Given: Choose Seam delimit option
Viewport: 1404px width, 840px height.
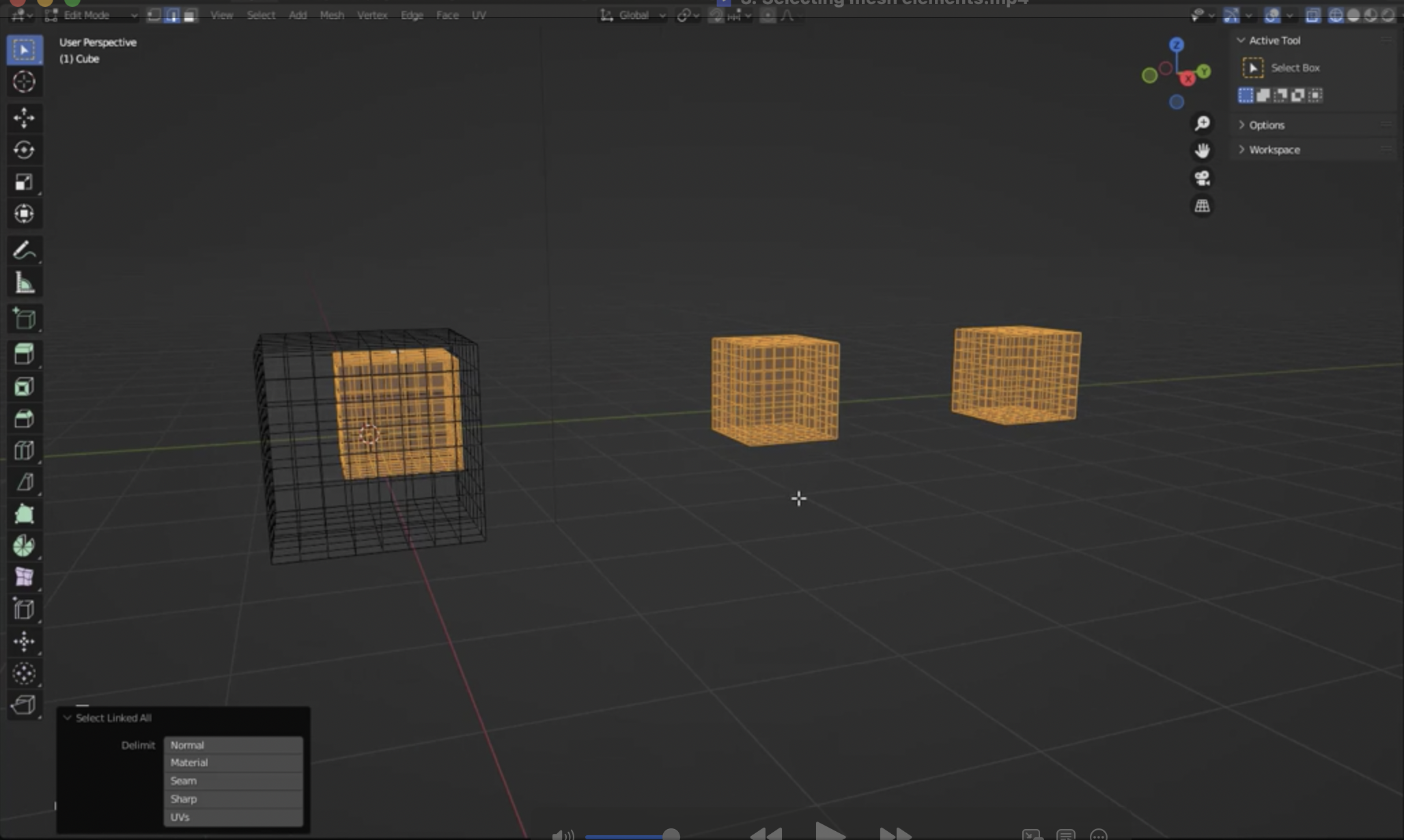Looking at the screenshot, I should [x=233, y=781].
